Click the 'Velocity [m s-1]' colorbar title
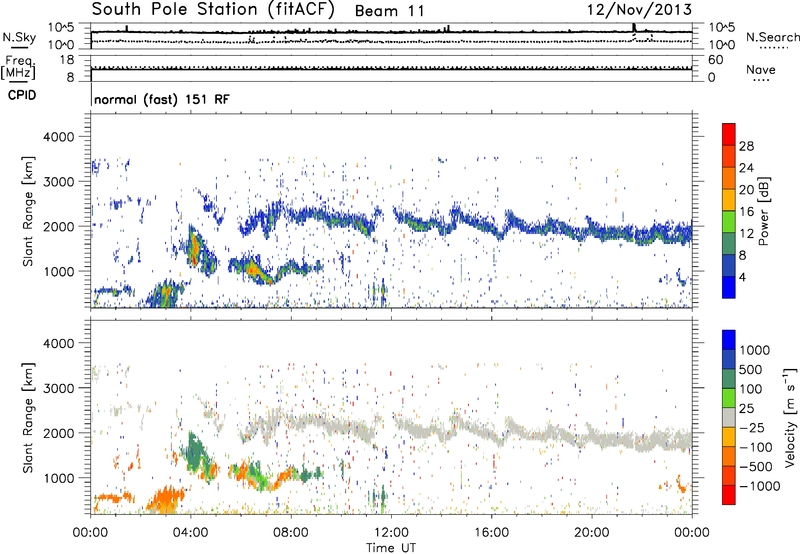This screenshot has height=554, width=800. (790, 417)
